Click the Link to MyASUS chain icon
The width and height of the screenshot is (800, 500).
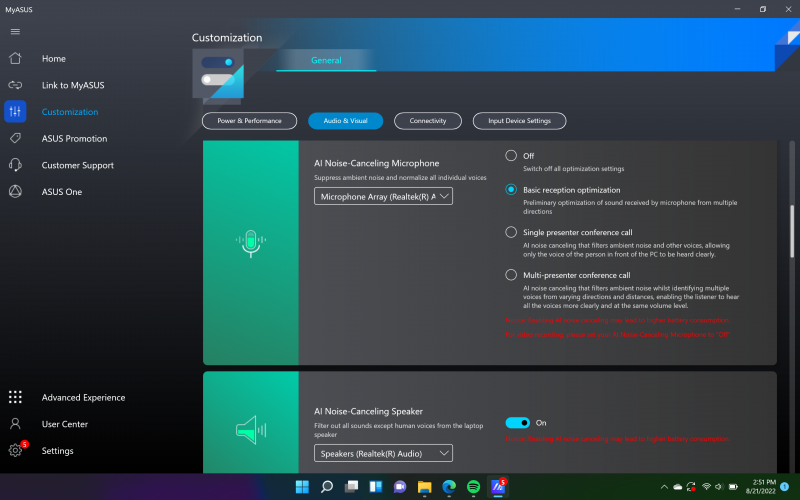point(15,85)
